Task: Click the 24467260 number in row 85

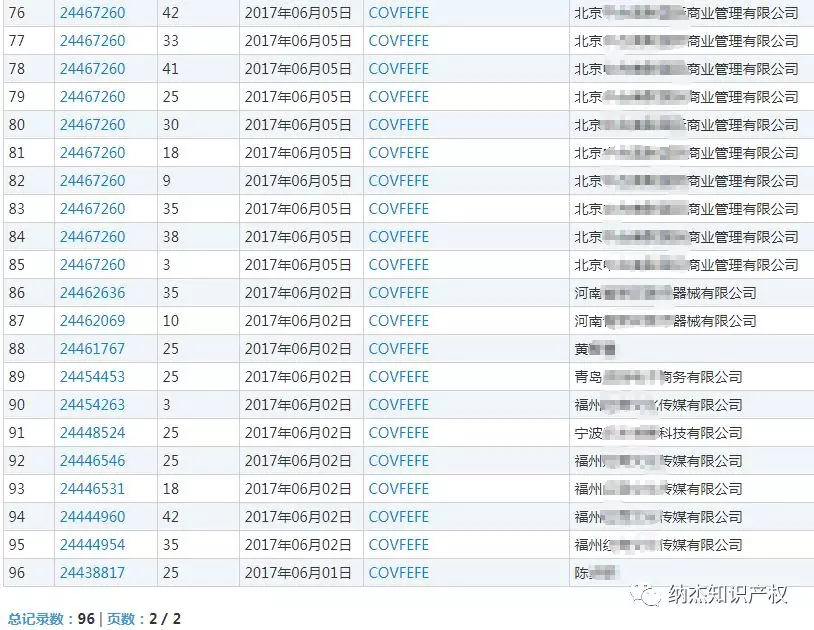Action: 92,265
